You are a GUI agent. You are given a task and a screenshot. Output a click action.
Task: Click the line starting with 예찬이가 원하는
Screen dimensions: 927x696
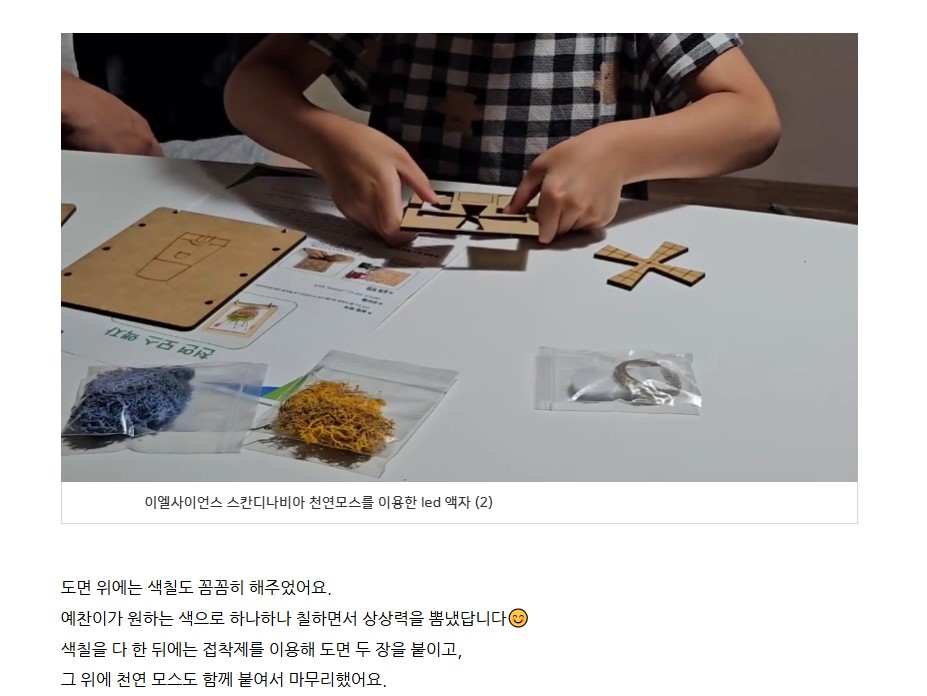click(294, 619)
